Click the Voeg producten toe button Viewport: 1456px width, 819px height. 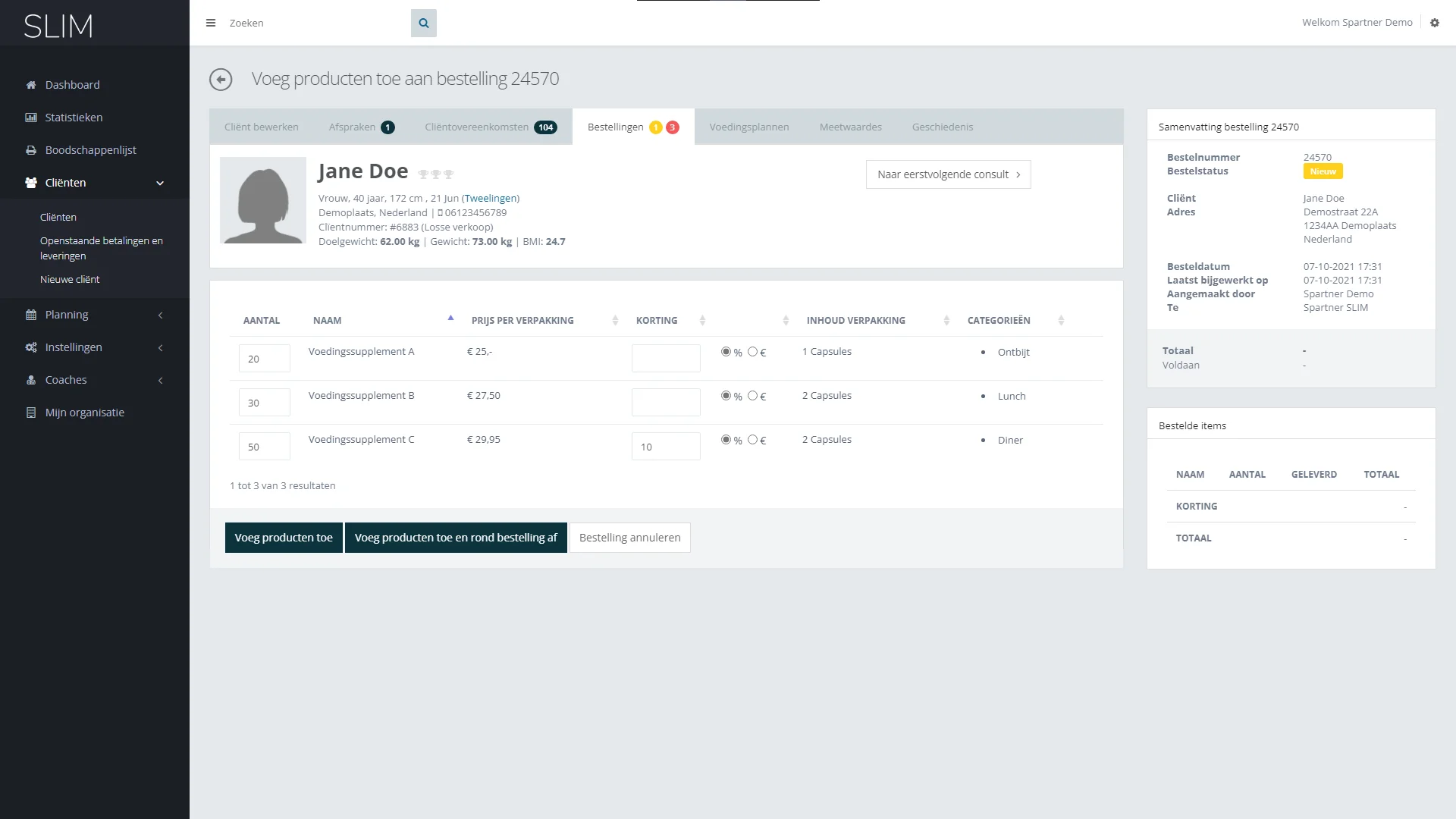pos(284,538)
